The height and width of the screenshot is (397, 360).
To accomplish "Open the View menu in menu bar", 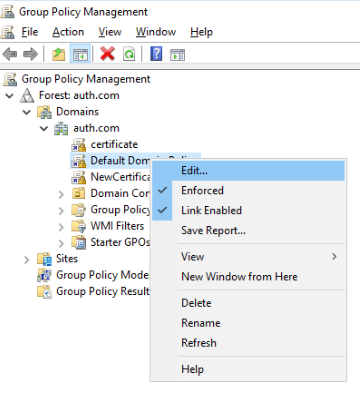I will [110, 32].
